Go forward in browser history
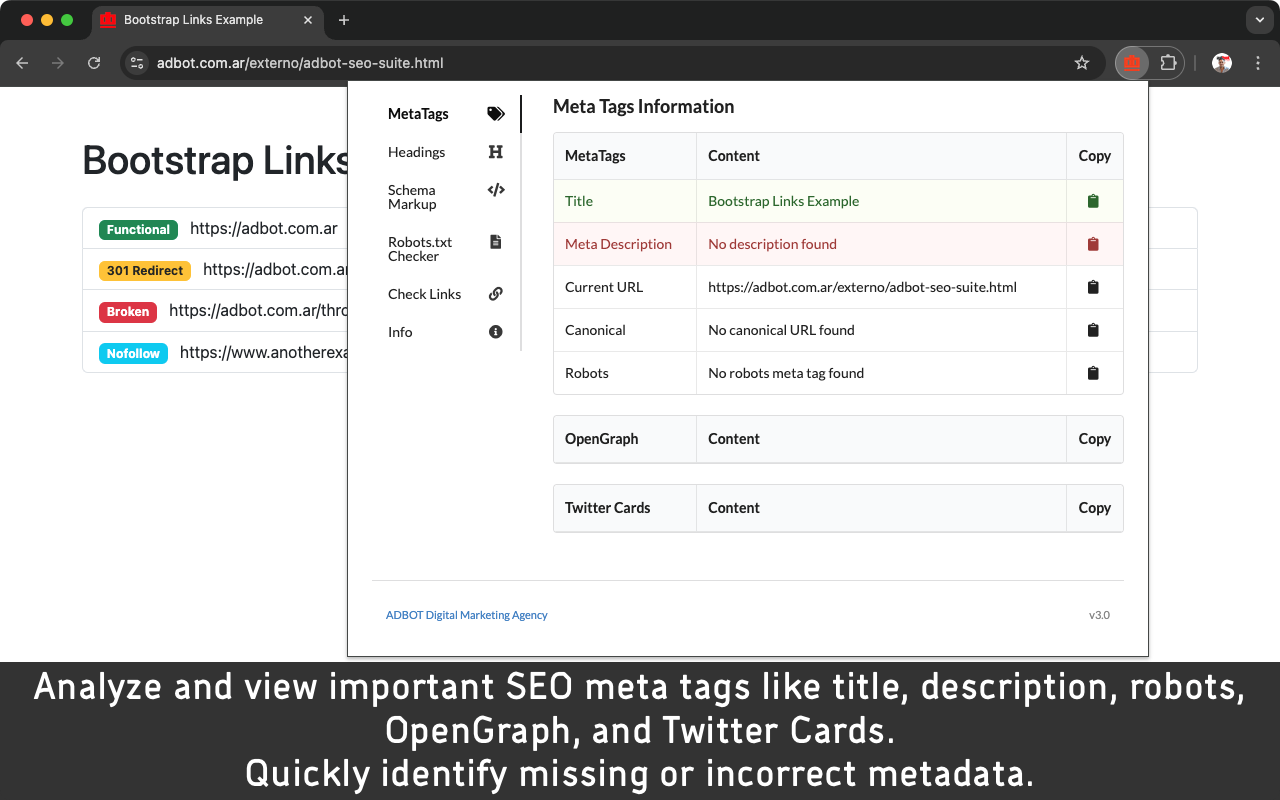The height and width of the screenshot is (800, 1280). coord(58,63)
